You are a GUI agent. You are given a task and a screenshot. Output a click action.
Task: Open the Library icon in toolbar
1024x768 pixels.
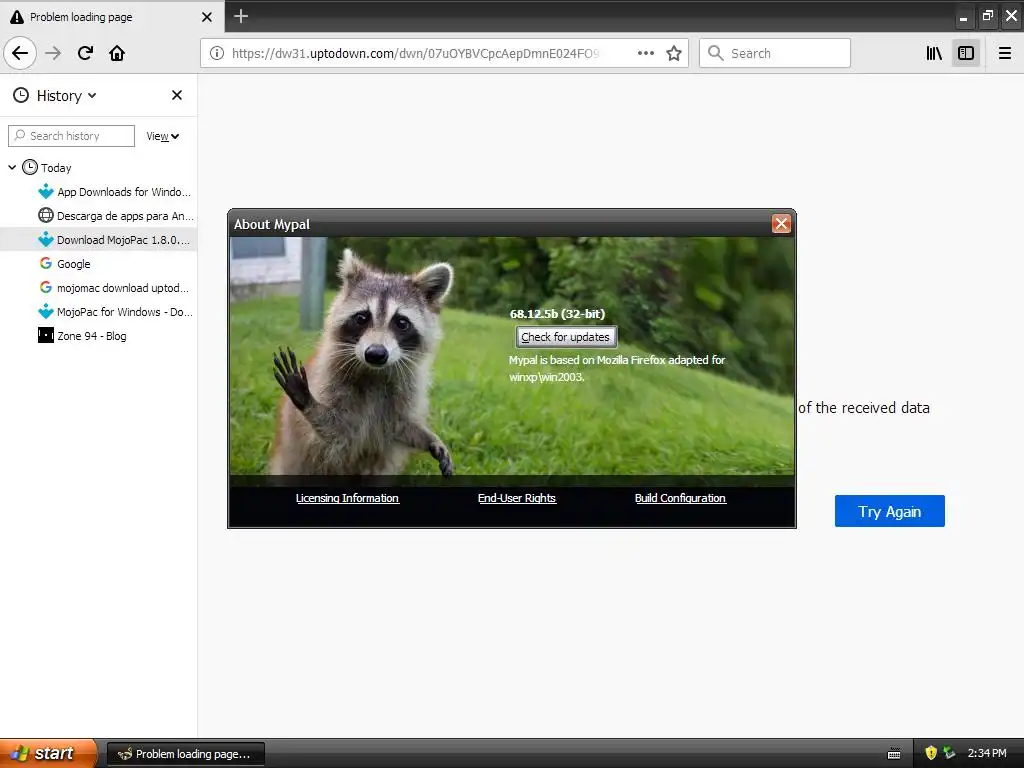point(934,53)
